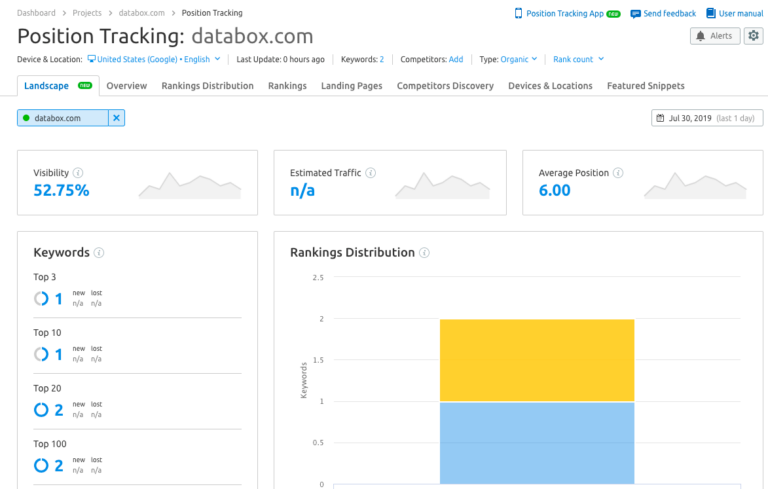Click the Average Position 6.00 value
The height and width of the screenshot is (489, 768).
(x=554, y=190)
